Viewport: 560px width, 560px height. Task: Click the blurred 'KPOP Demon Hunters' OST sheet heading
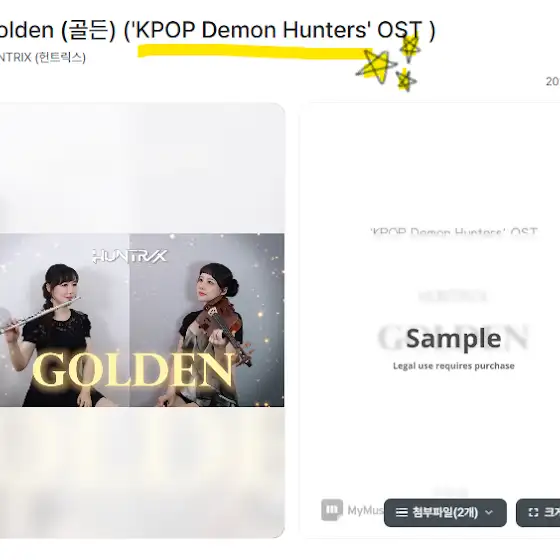click(x=454, y=232)
